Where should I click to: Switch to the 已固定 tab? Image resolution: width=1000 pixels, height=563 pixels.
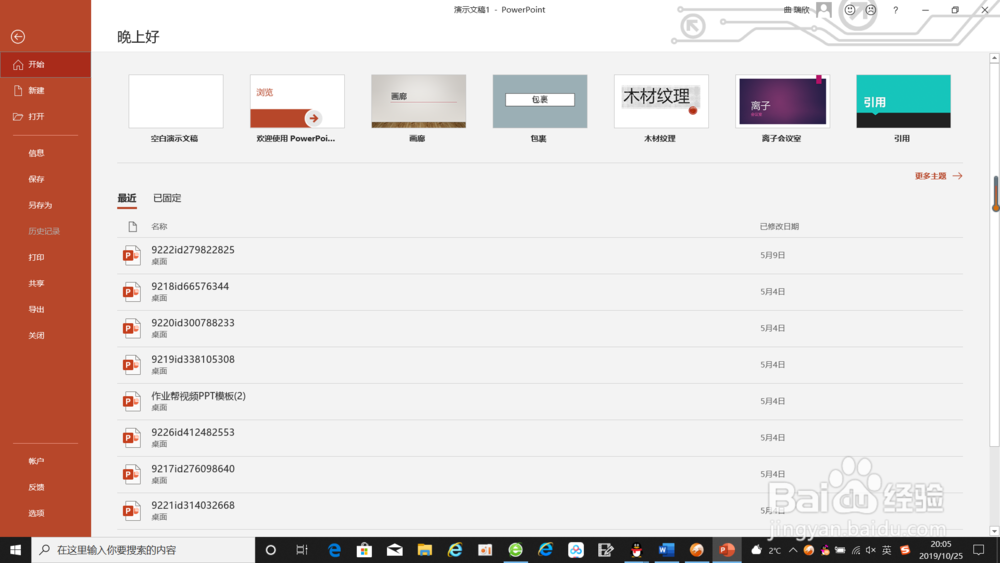coord(167,198)
